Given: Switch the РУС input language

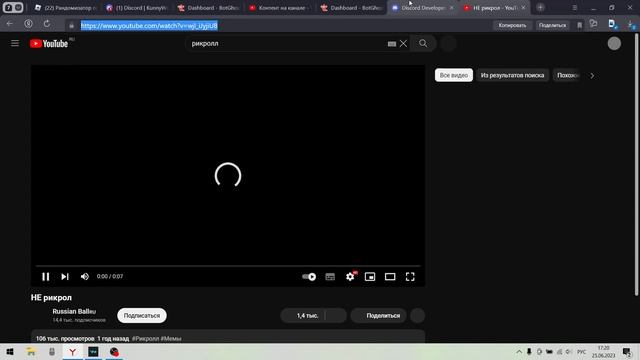Looking at the screenshot, I should click(x=581, y=351).
